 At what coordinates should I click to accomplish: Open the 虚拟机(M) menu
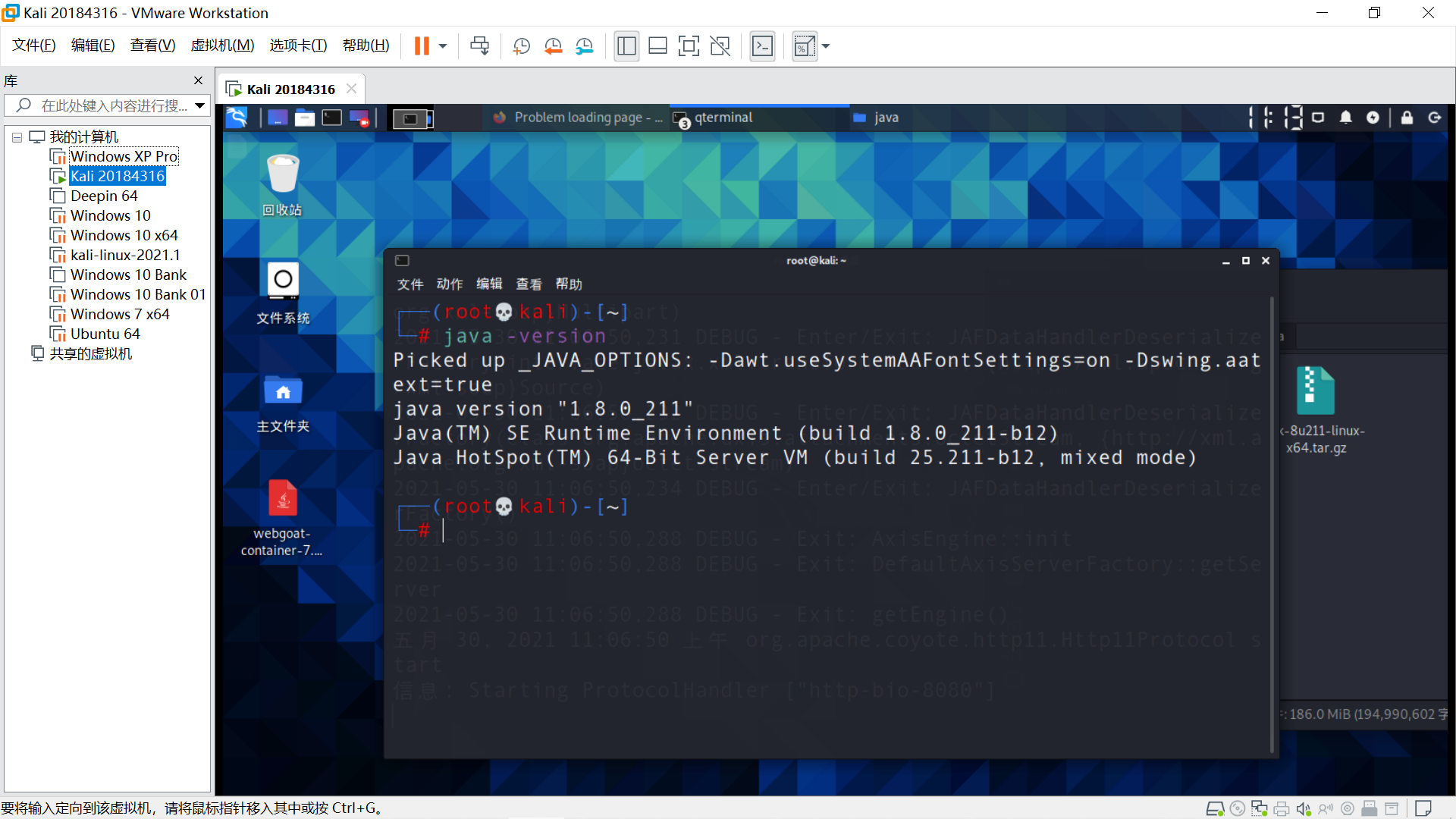coord(222,45)
